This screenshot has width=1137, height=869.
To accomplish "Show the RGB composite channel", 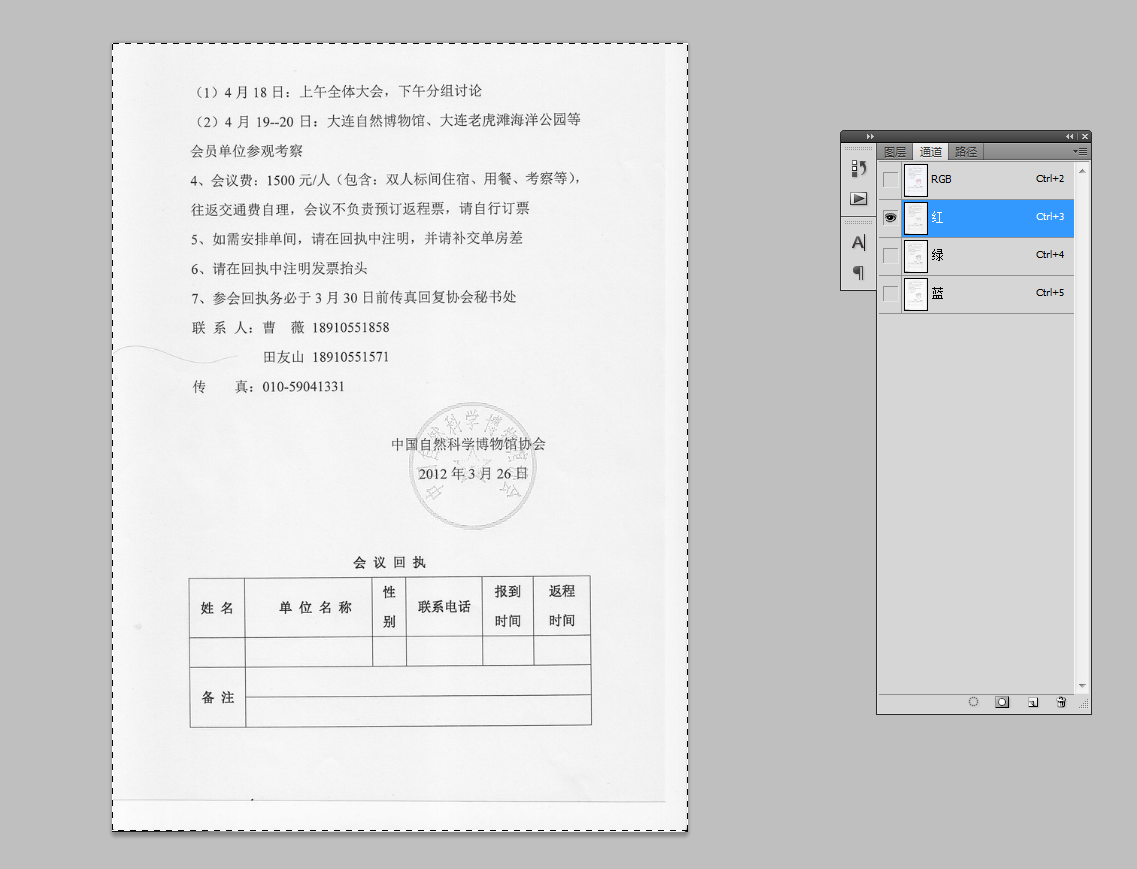I will click(890, 179).
